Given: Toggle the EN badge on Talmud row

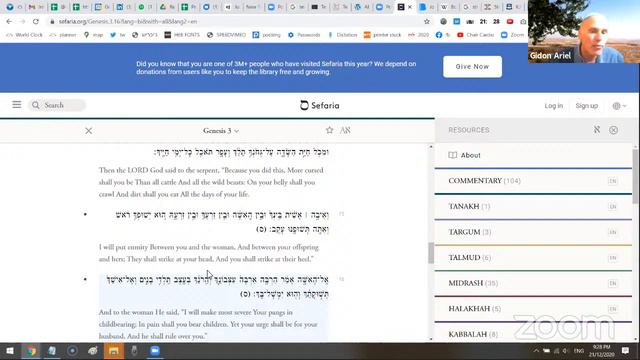Looking at the screenshot, I should coord(612,258).
